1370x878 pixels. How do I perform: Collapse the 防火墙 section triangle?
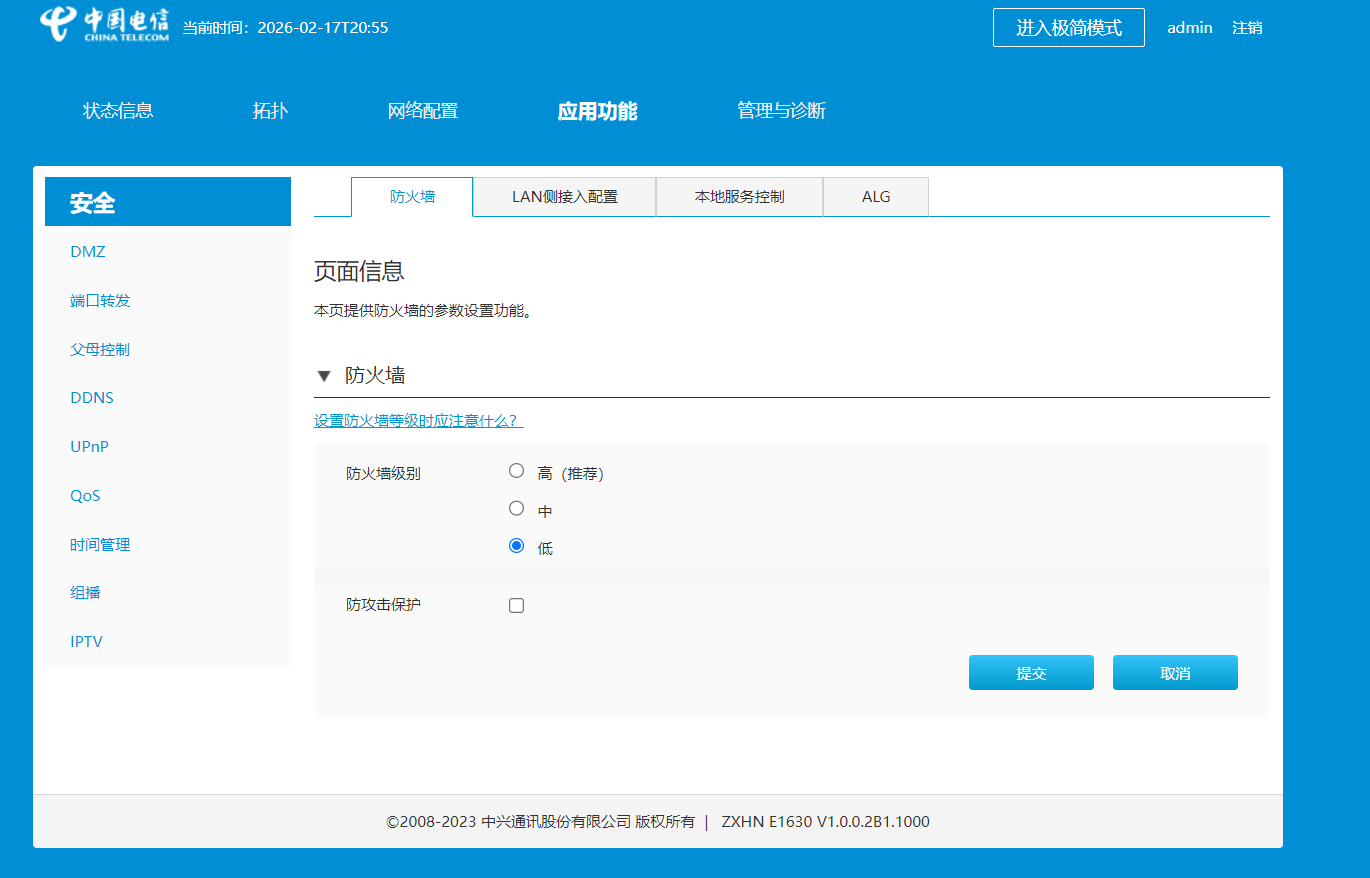point(323,376)
